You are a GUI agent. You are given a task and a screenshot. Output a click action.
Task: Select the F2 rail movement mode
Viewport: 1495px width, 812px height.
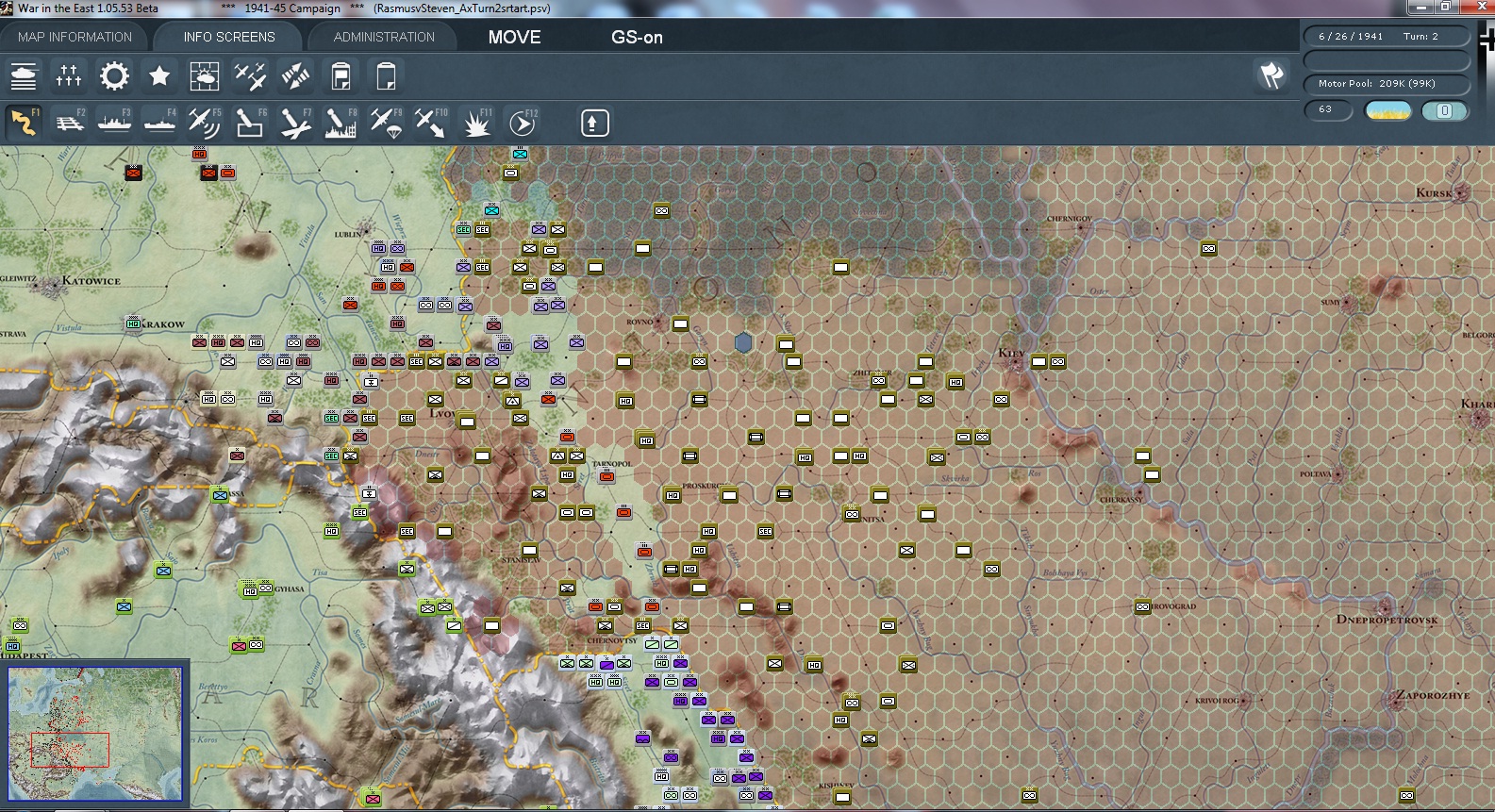coord(69,123)
